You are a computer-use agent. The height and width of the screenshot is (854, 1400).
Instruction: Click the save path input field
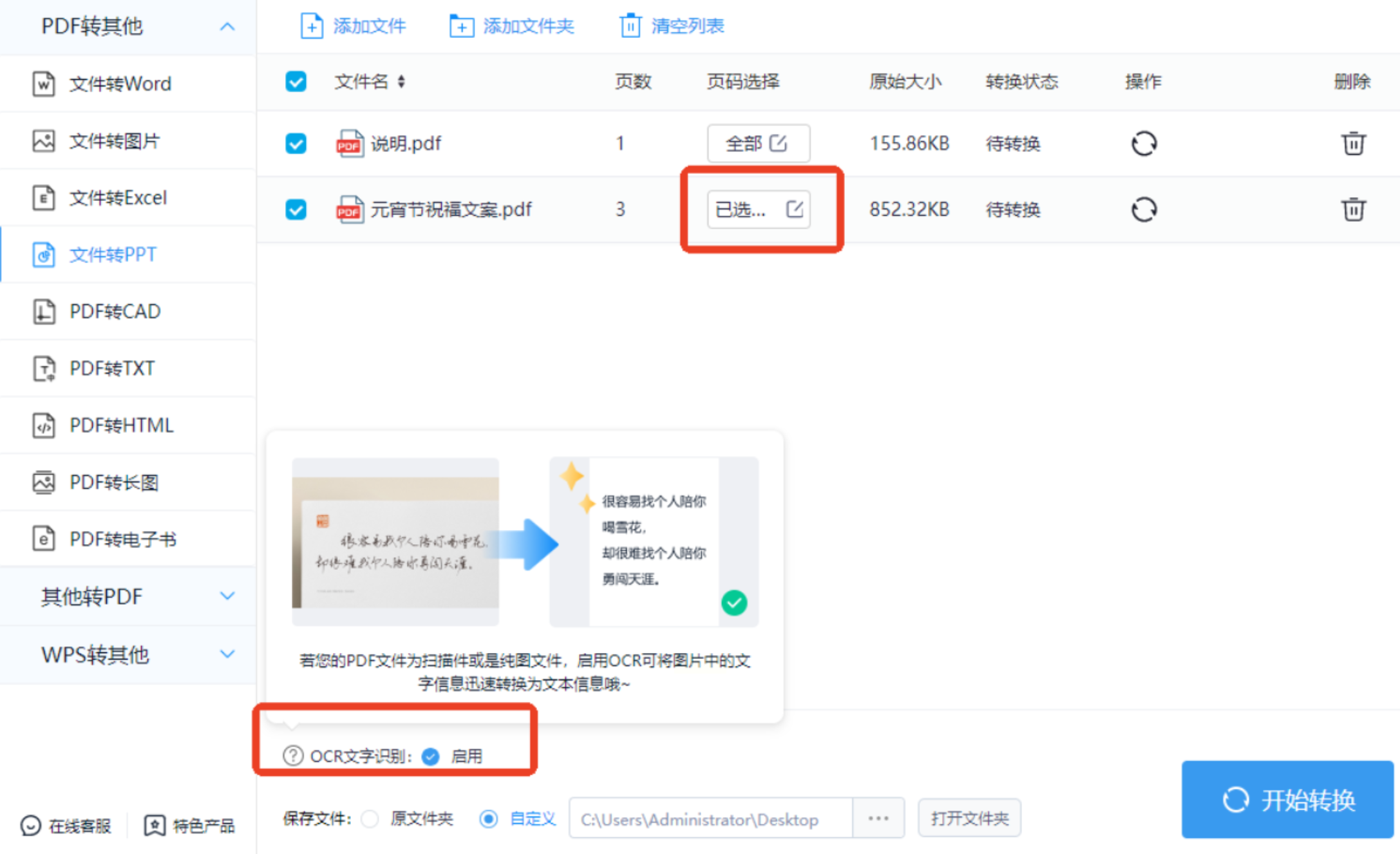710,819
